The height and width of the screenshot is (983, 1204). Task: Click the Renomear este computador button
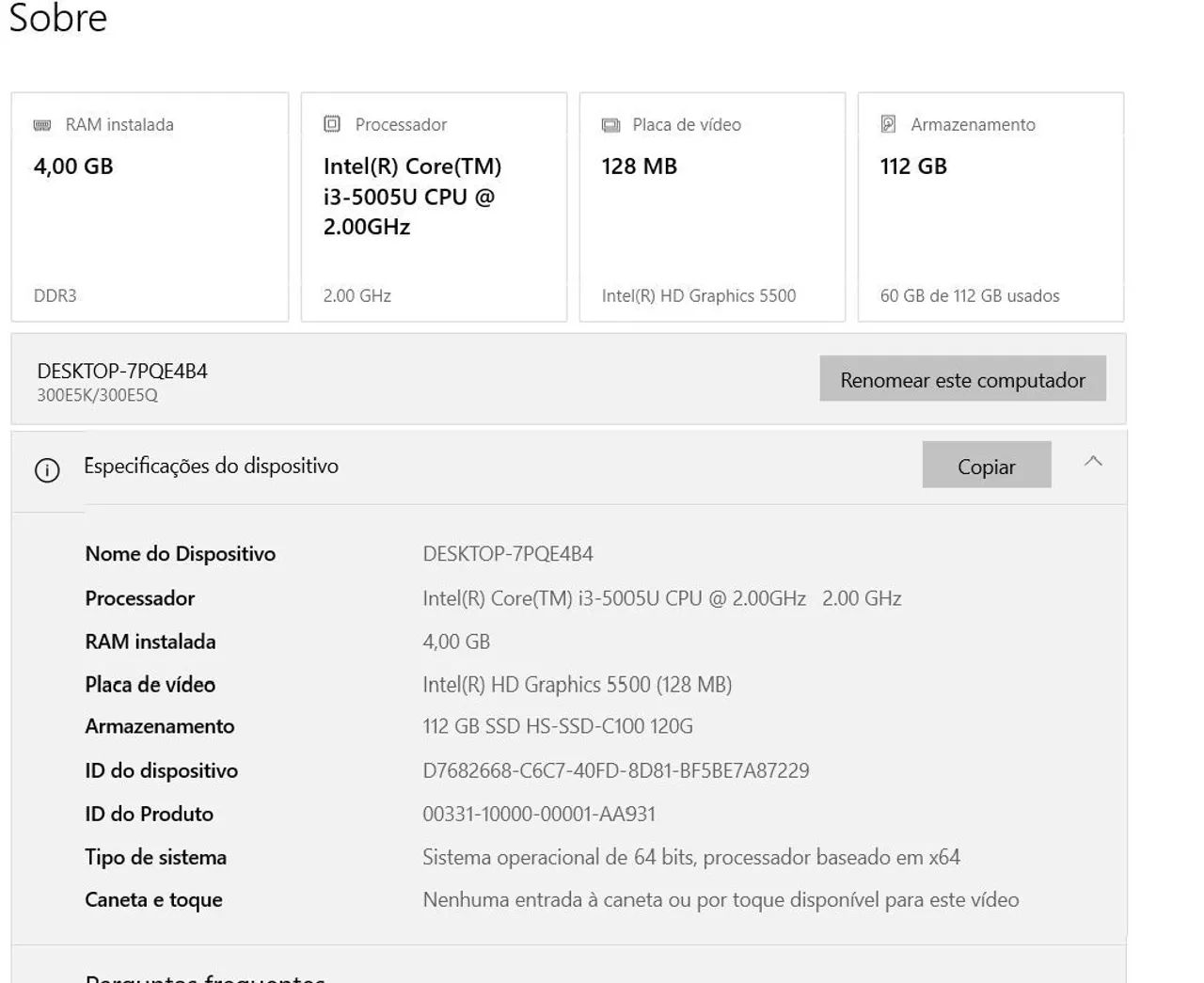pos(962,379)
